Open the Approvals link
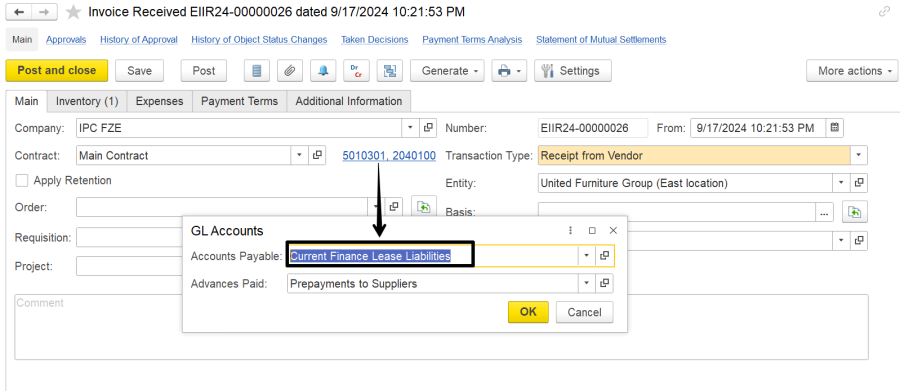Screen dimensions: 900x391 (x=66, y=40)
